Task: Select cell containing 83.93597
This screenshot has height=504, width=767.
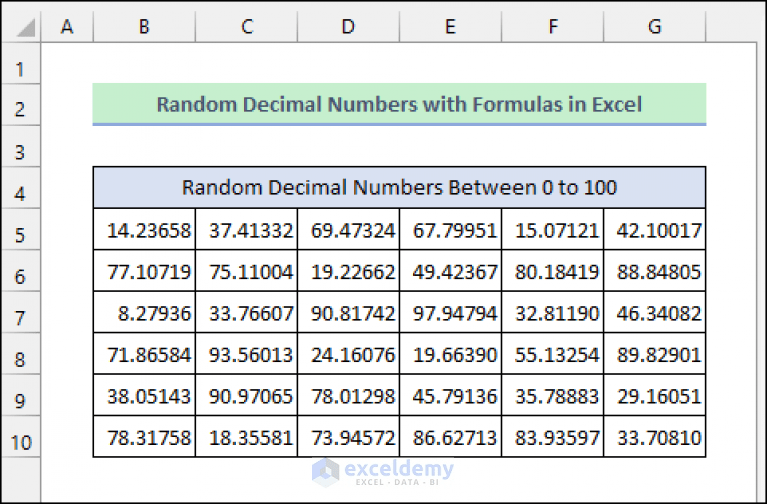Action: click(553, 437)
